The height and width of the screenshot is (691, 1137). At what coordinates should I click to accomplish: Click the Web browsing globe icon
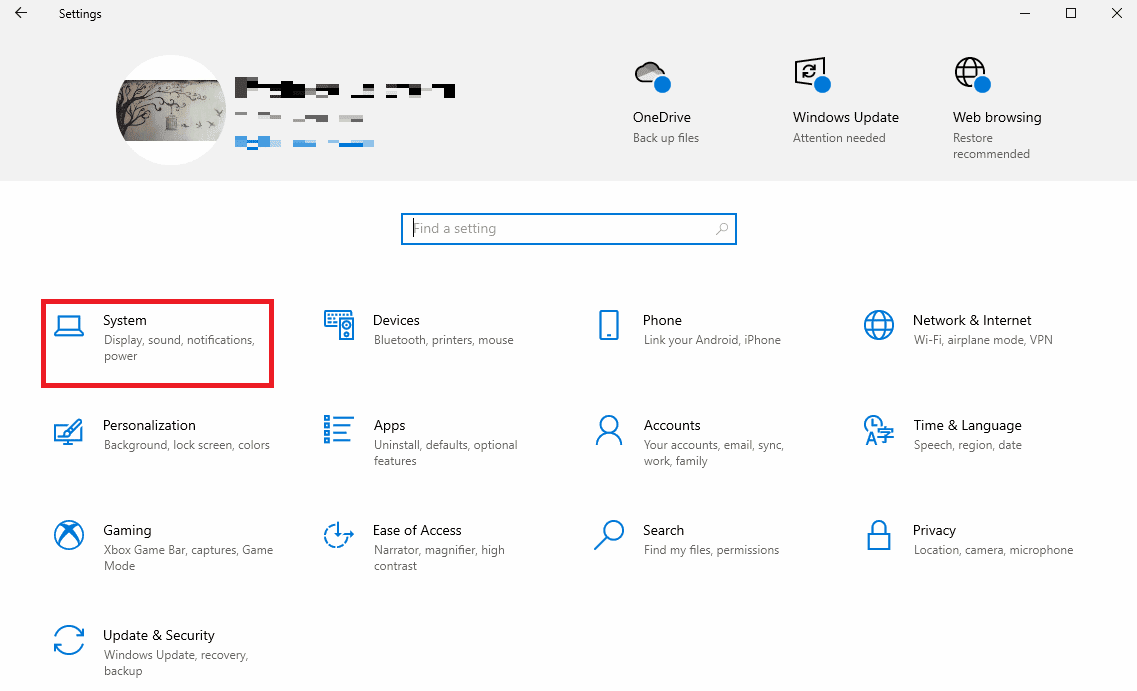click(972, 75)
